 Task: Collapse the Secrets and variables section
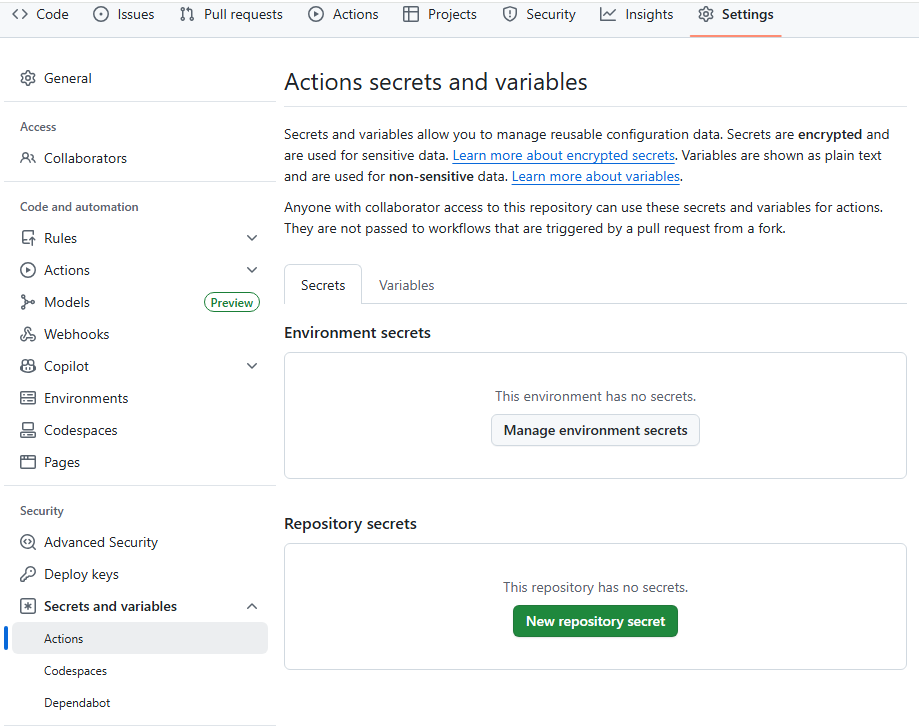tap(252, 606)
